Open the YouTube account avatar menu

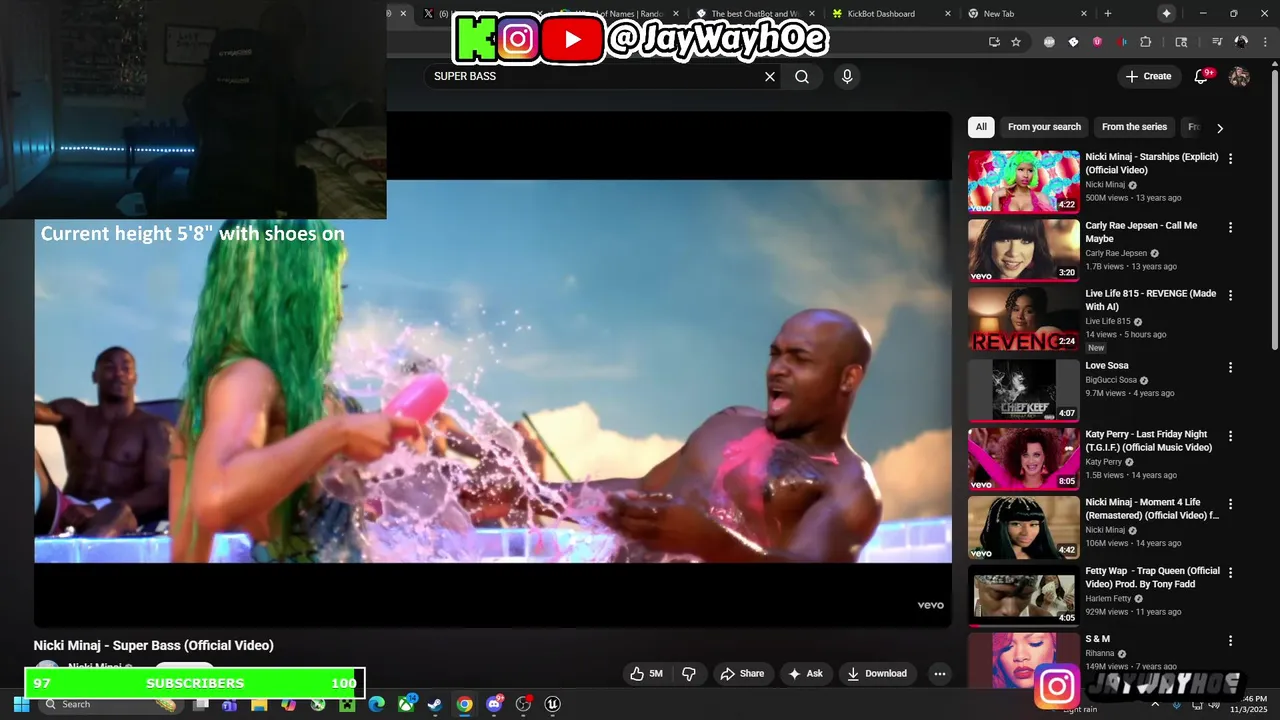click(1239, 76)
